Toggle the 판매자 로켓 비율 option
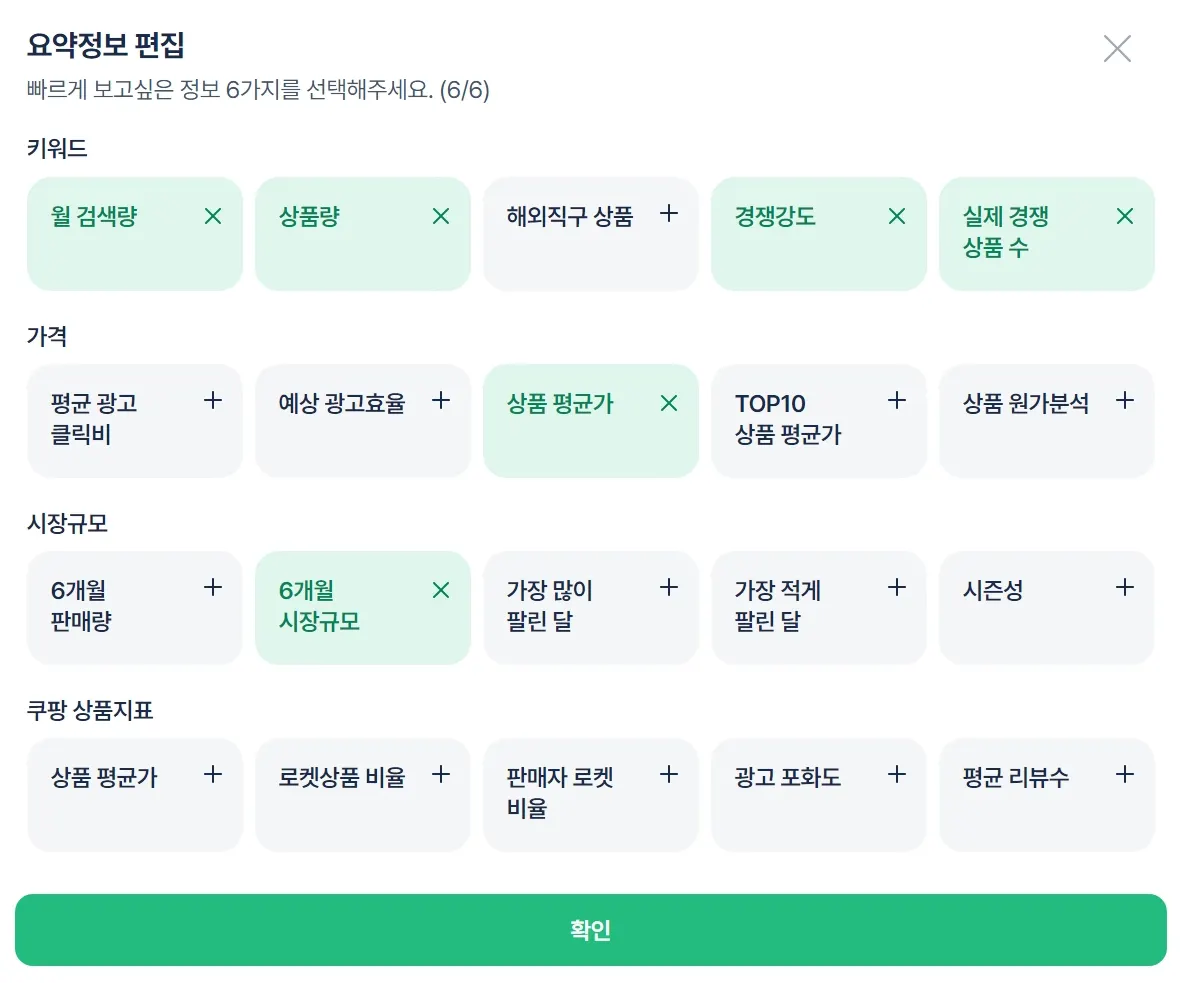The height and width of the screenshot is (983, 1181). click(x=590, y=794)
